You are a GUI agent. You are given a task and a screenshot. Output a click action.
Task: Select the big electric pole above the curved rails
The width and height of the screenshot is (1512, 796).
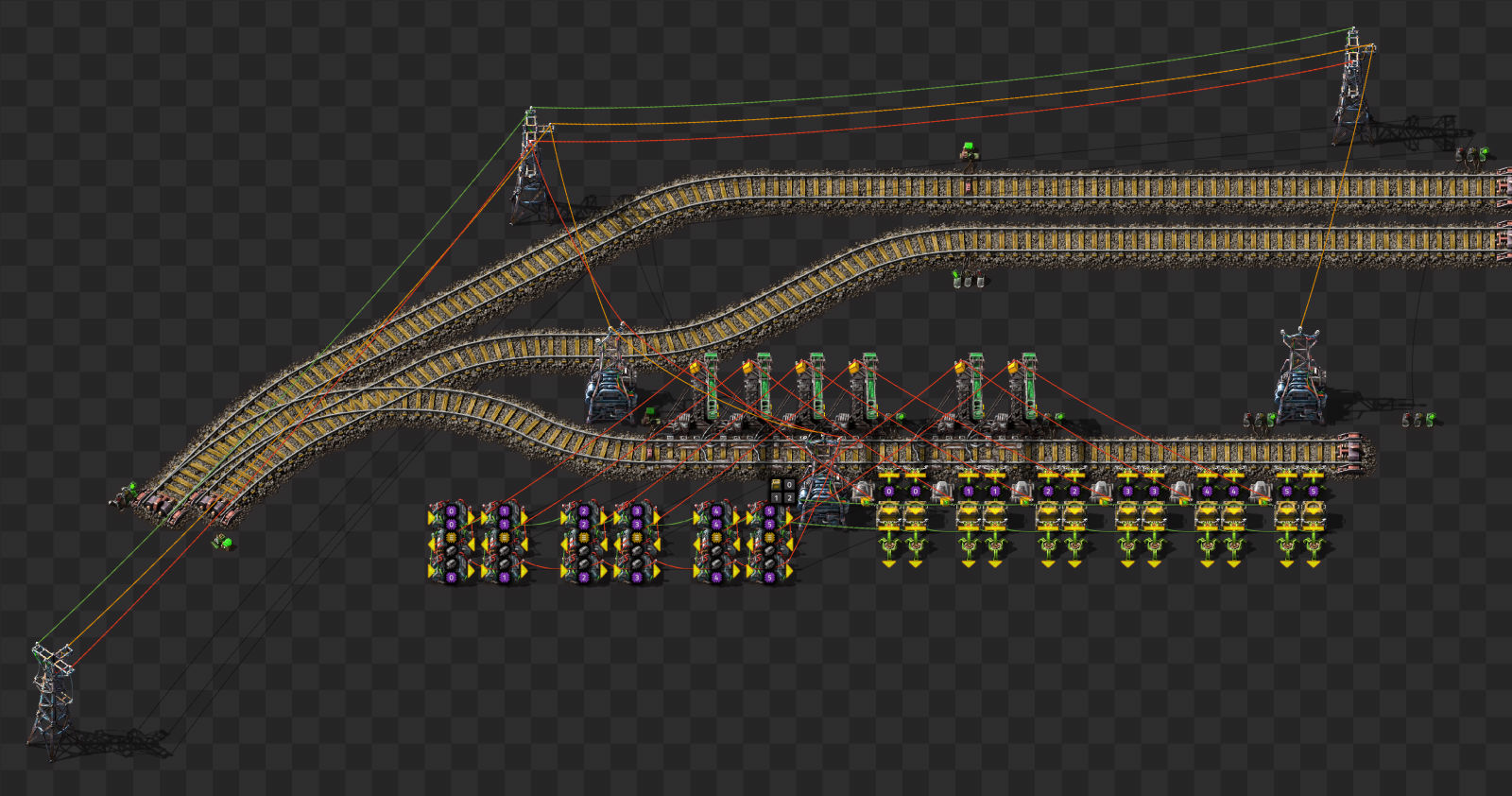click(x=532, y=165)
